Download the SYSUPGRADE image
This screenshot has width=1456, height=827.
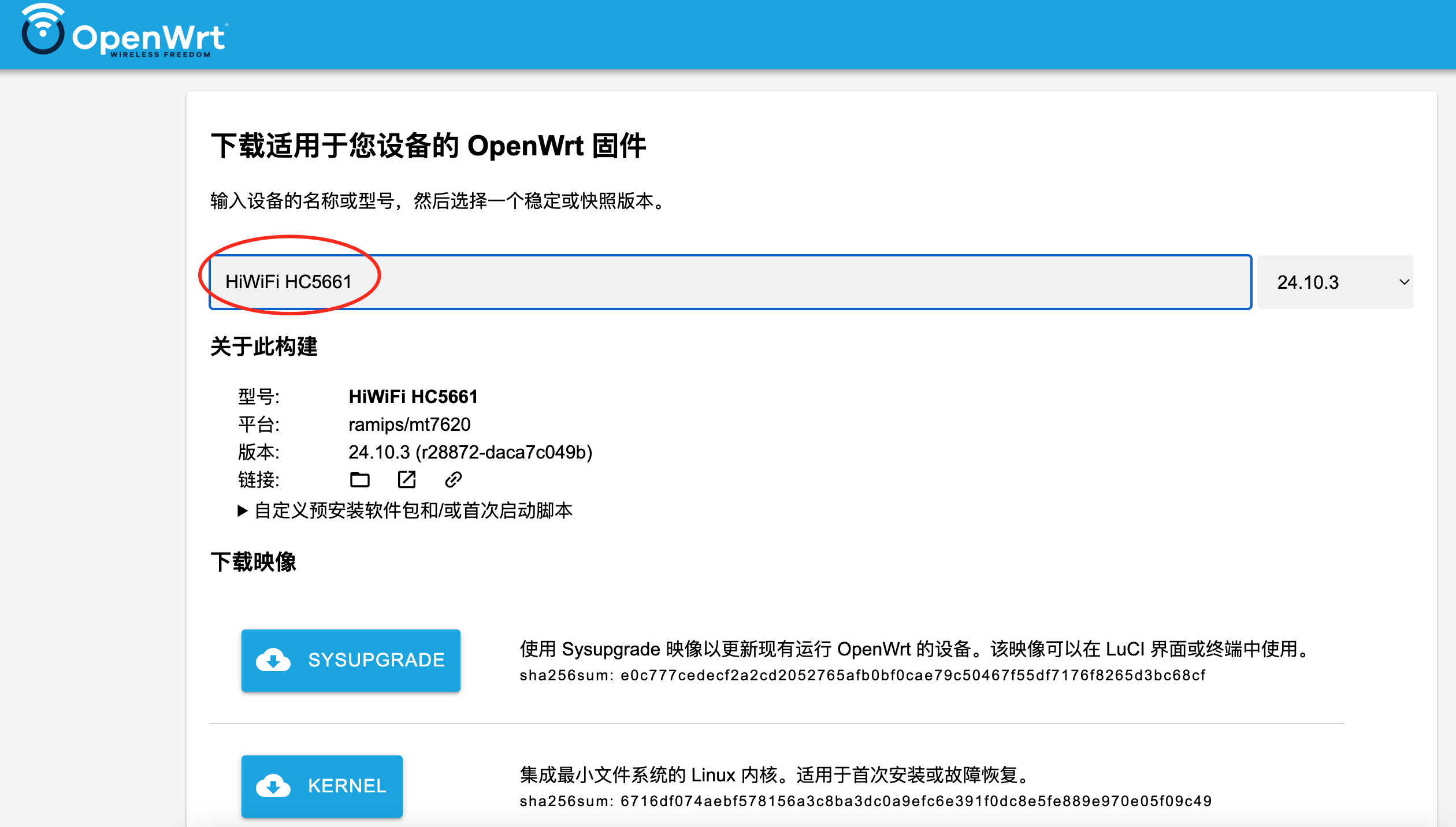coord(376,660)
